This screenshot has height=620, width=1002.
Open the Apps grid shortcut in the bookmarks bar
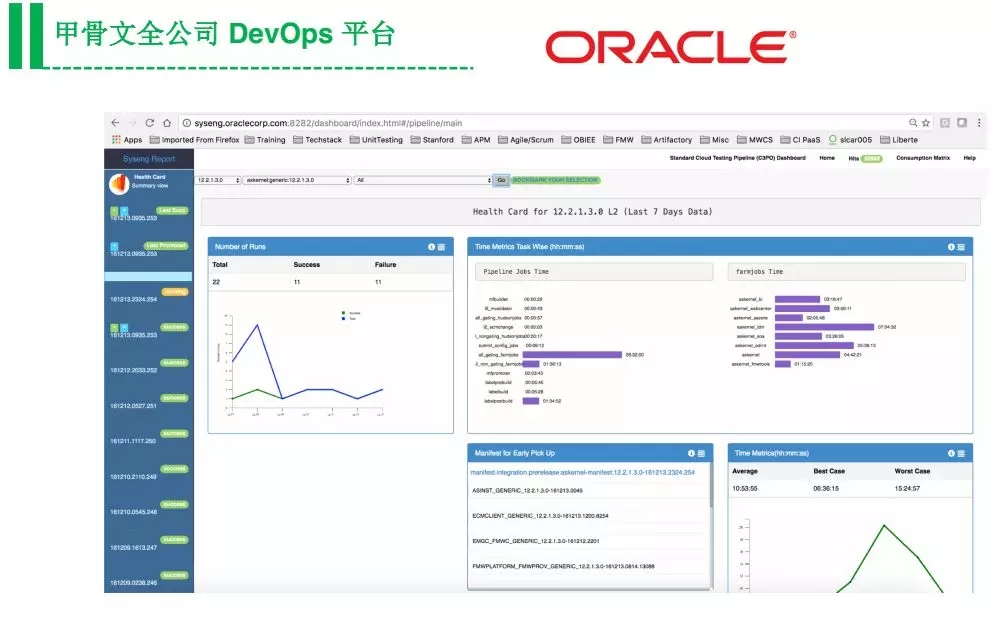click(x=127, y=139)
